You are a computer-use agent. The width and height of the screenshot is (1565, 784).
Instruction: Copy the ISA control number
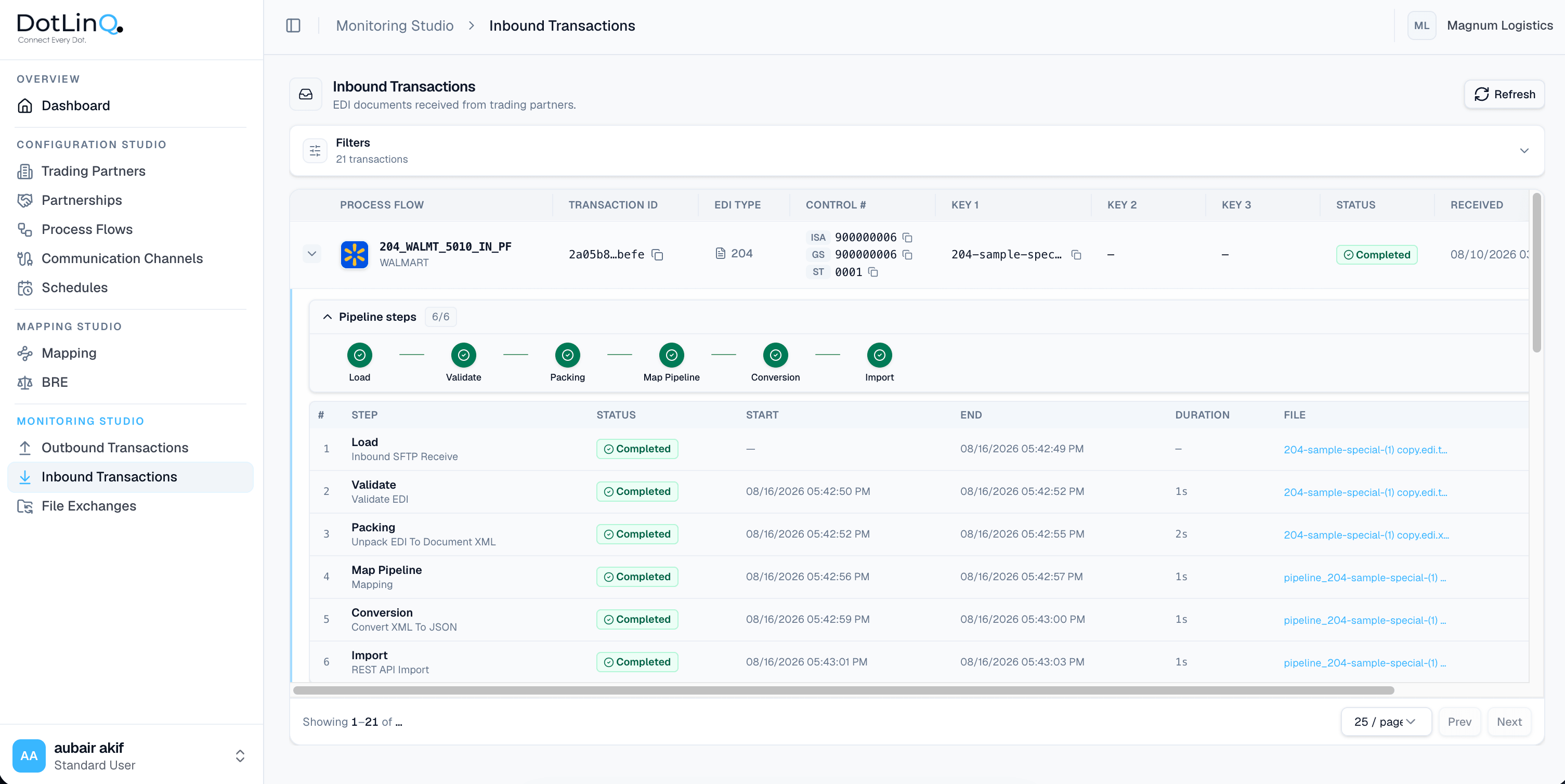[x=907, y=238]
